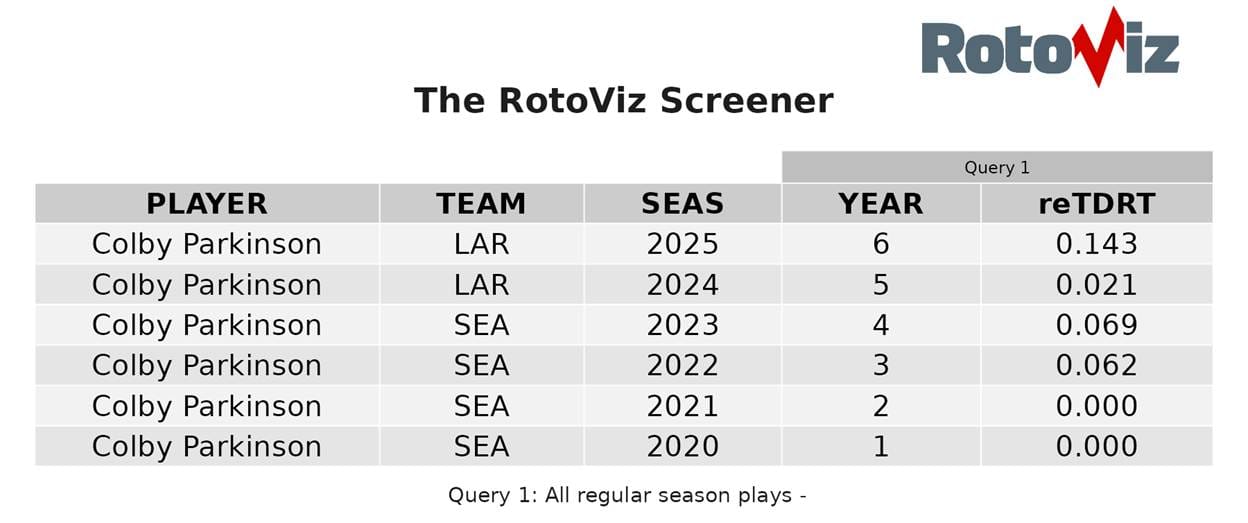Click the YEAR column header
Screen dimensions: 1248x523
pyautogui.click(x=880, y=204)
